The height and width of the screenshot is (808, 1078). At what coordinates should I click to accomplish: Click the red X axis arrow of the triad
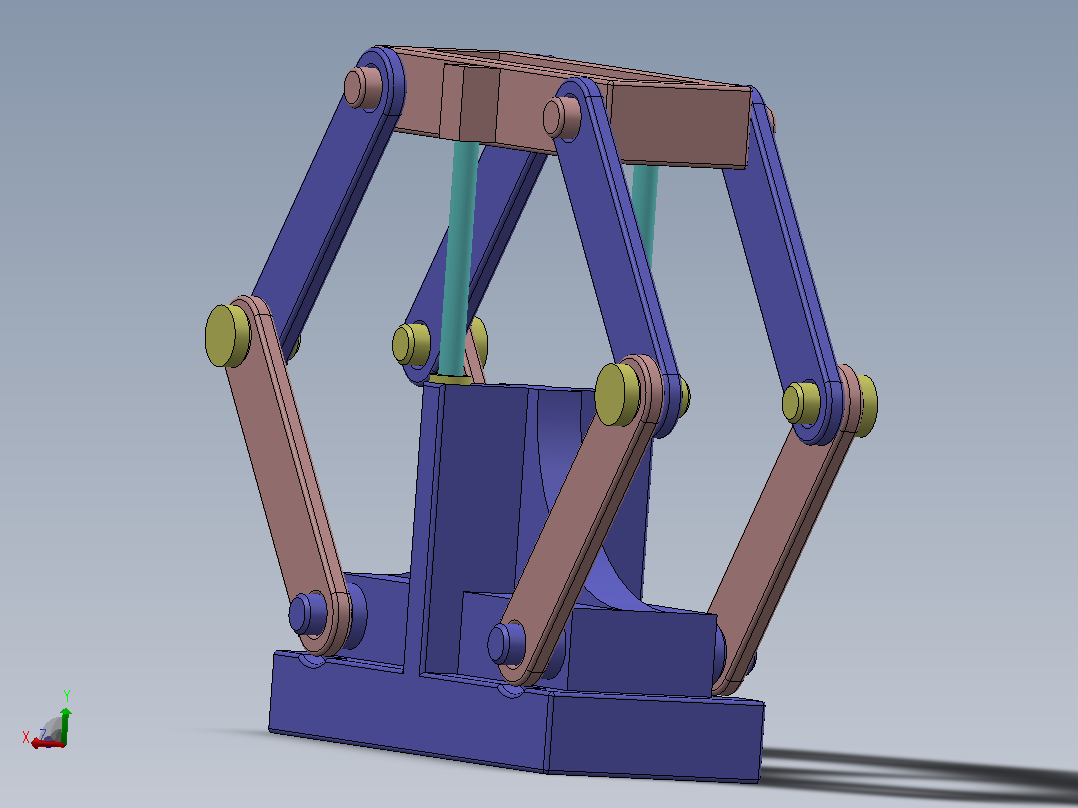[48, 743]
